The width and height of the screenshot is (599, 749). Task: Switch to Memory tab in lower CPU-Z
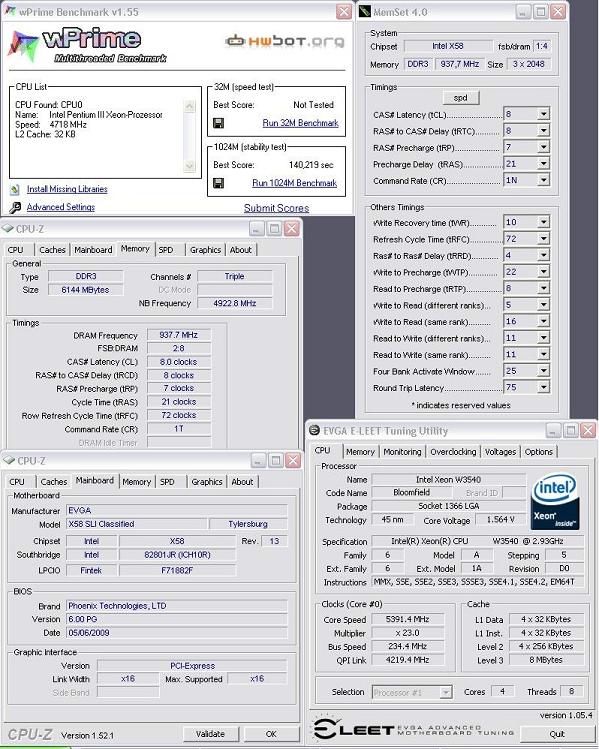pyautogui.click(x=137, y=482)
